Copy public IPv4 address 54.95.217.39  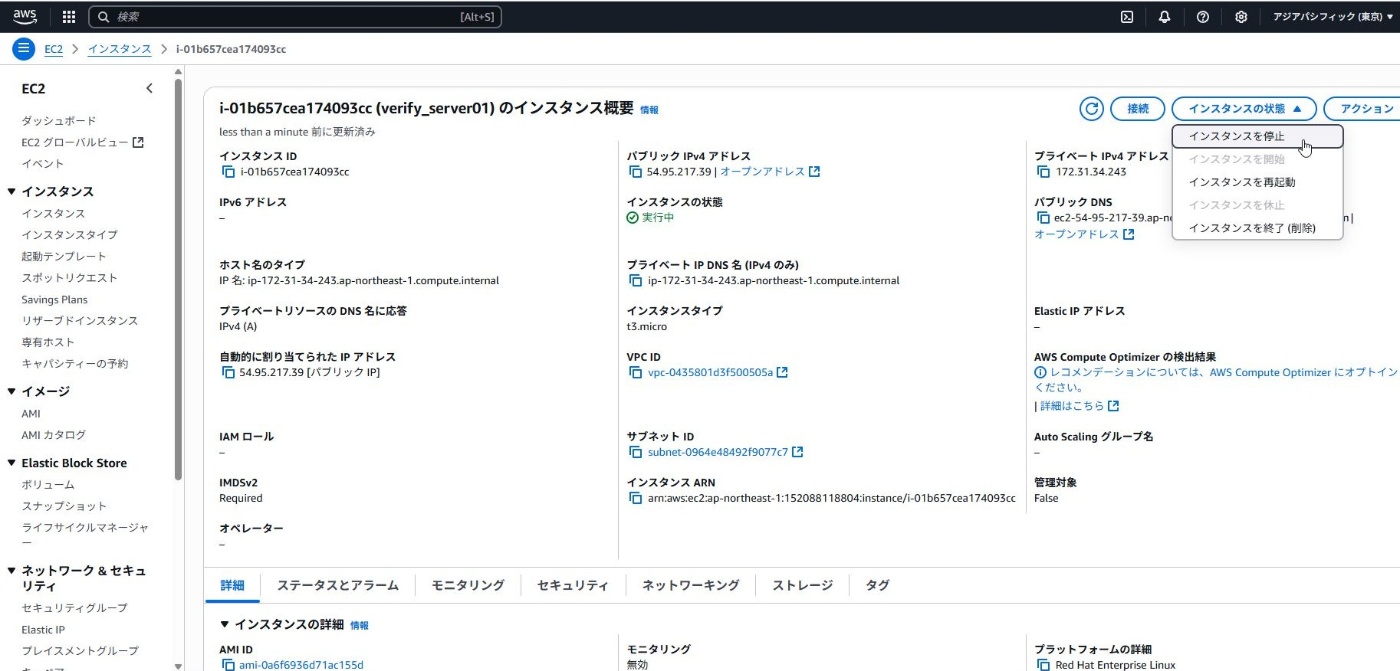click(635, 172)
